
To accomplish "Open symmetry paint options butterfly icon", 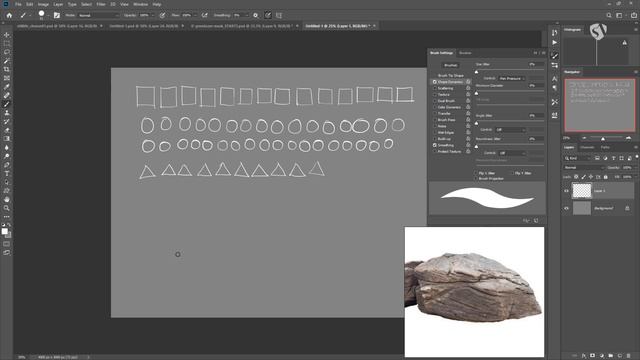I will click(x=279, y=16).
